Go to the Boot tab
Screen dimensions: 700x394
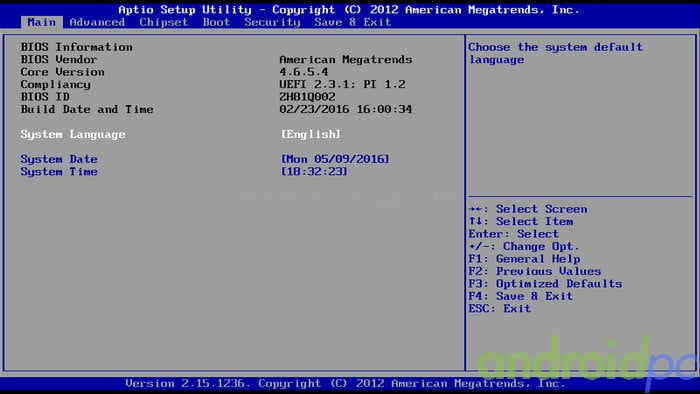(x=216, y=22)
